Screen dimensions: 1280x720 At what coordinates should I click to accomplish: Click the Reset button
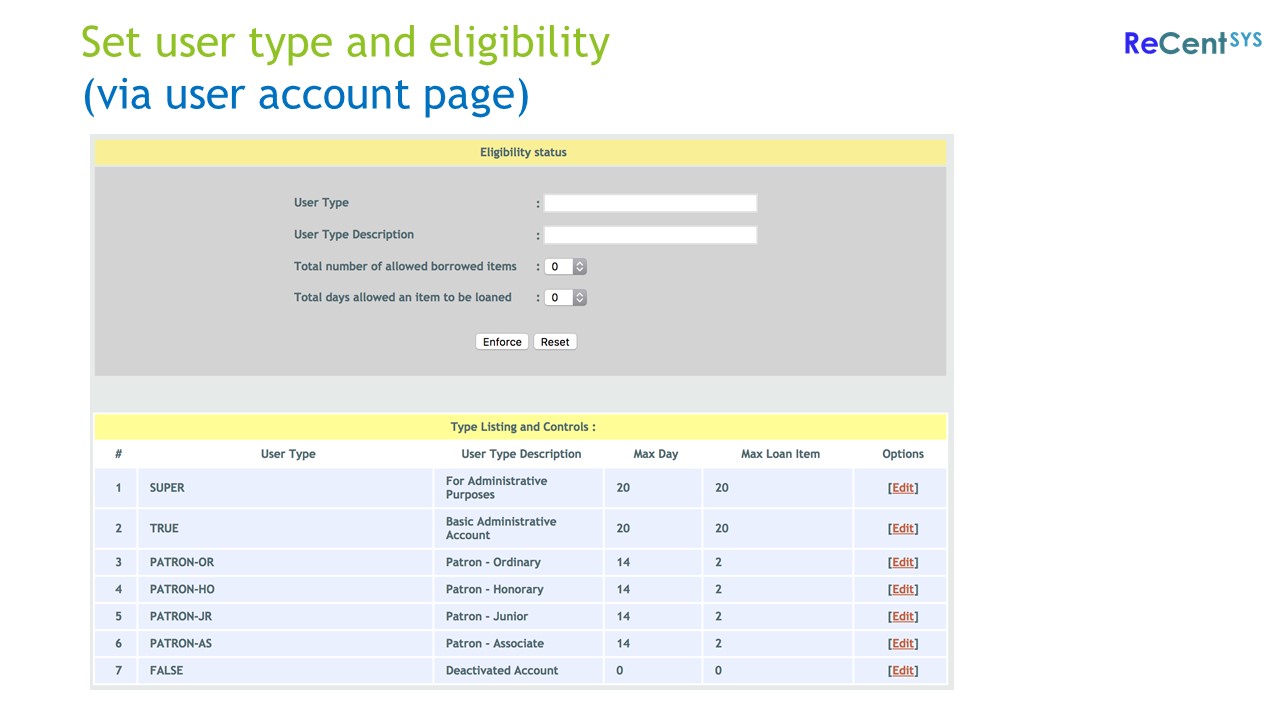[x=555, y=342]
